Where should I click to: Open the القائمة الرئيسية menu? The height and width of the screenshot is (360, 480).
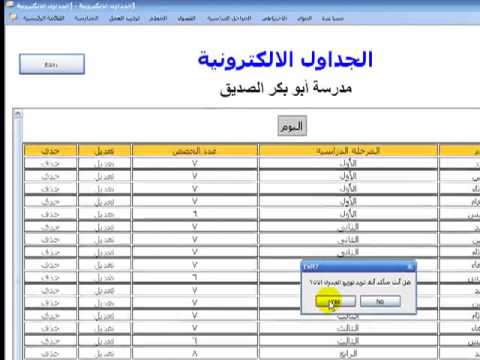point(44,18)
